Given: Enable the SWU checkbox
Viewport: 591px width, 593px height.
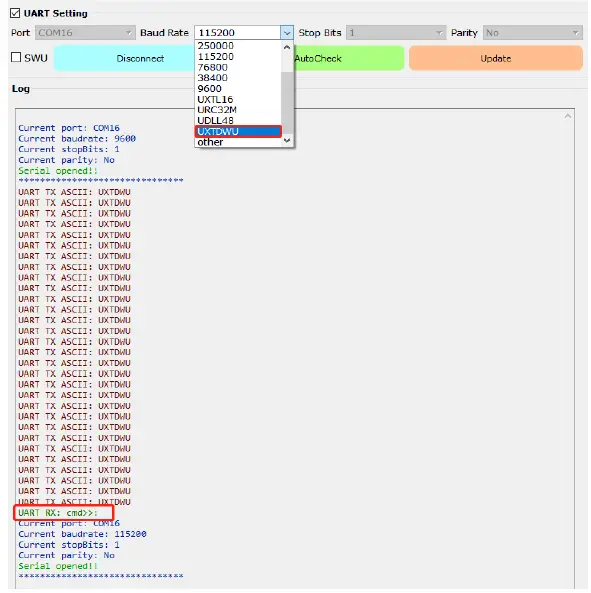Looking at the screenshot, I should (16, 57).
